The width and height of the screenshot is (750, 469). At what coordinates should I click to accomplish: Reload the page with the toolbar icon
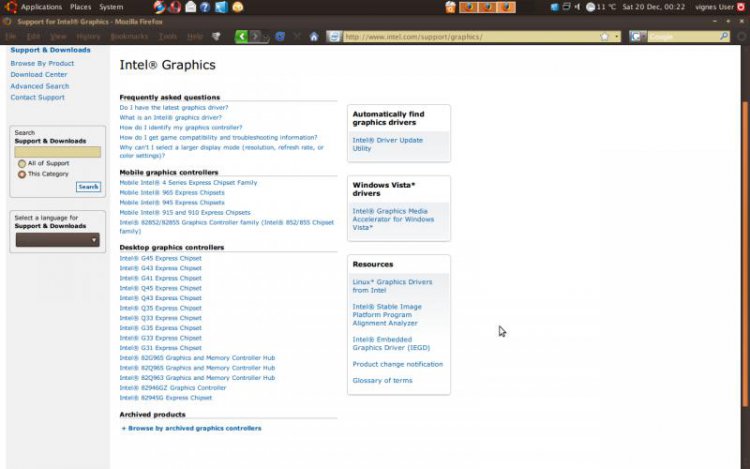click(280, 36)
